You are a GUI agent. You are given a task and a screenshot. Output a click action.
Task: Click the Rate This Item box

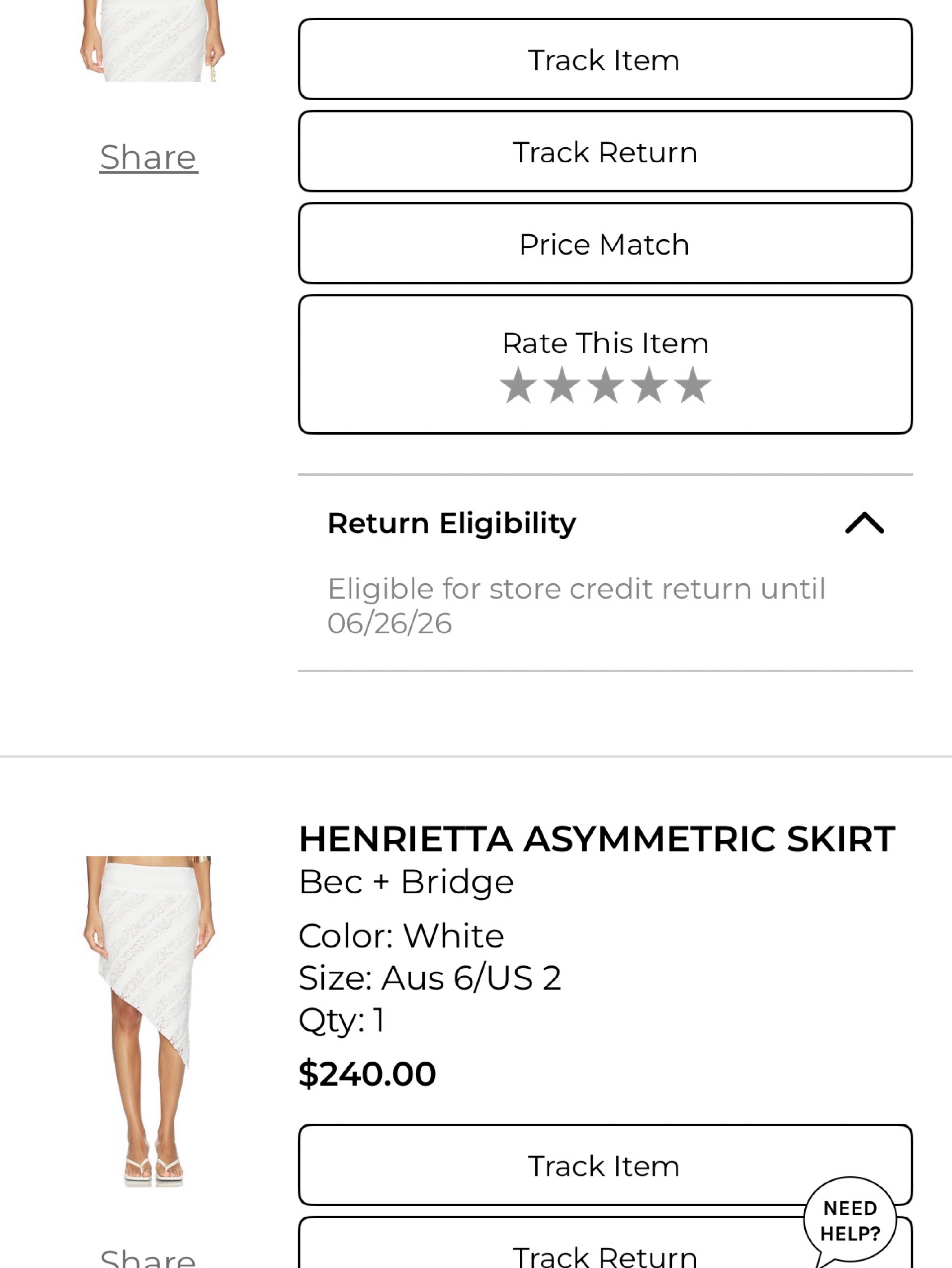pos(605,365)
